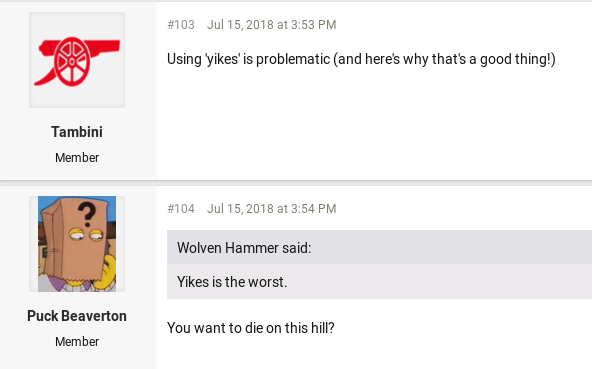Click the Member title under Puck Beaverton
Viewport: 592px width, 369px height.
coord(77,341)
